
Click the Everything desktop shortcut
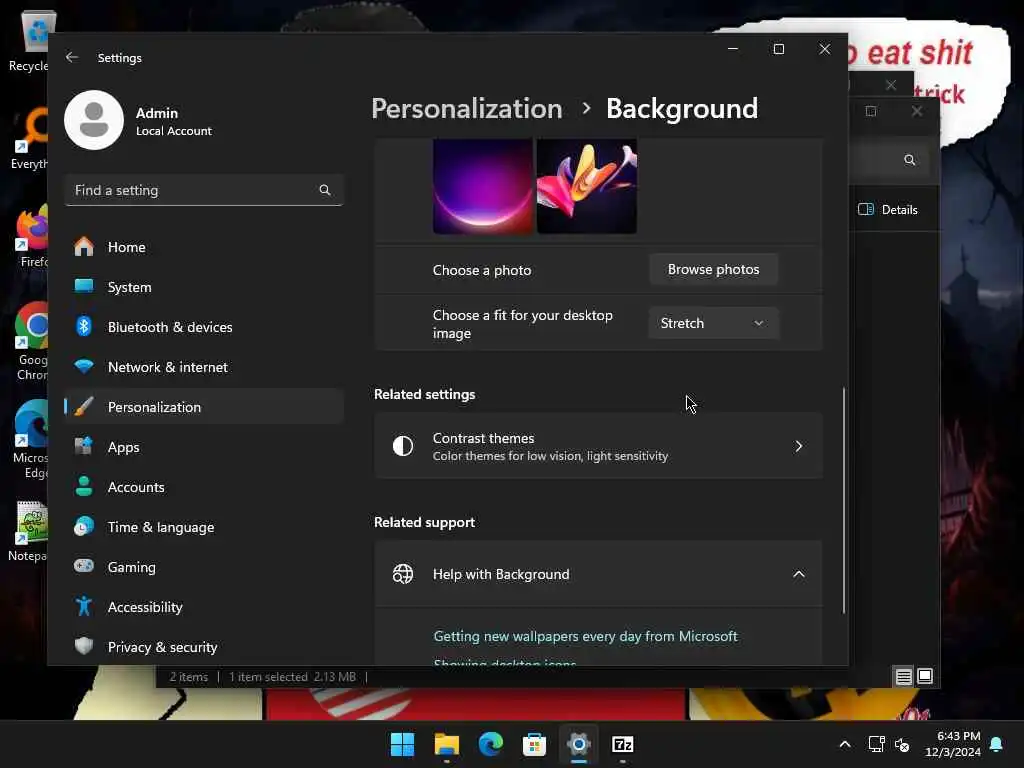click(30, 138)
